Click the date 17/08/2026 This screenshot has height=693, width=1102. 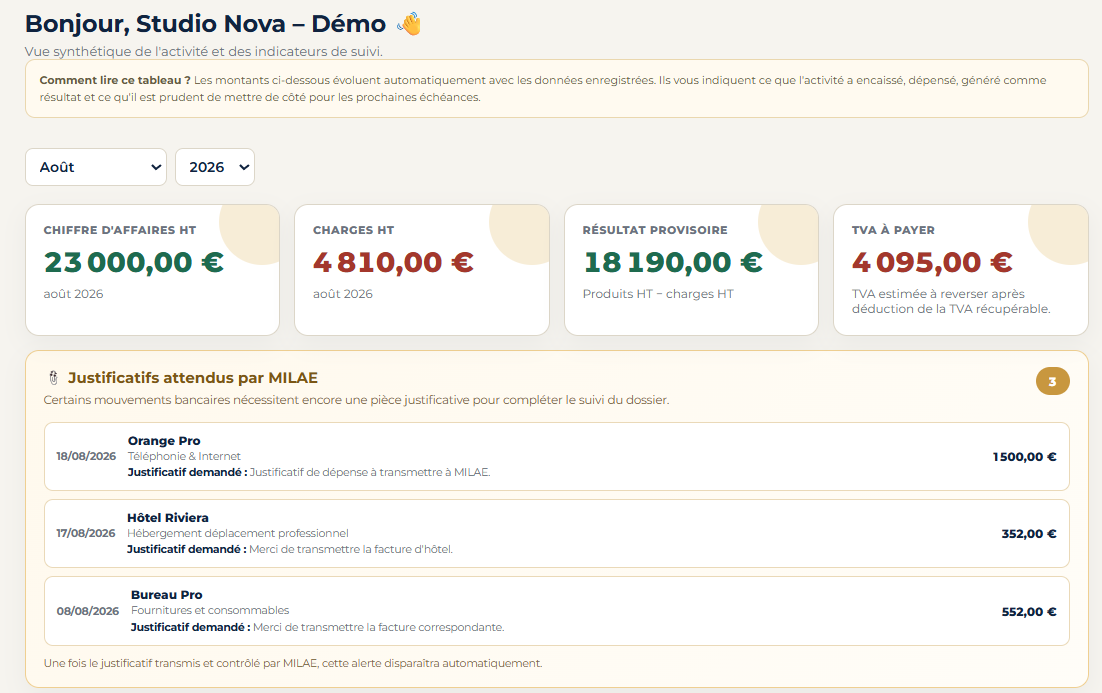point(86,533)
